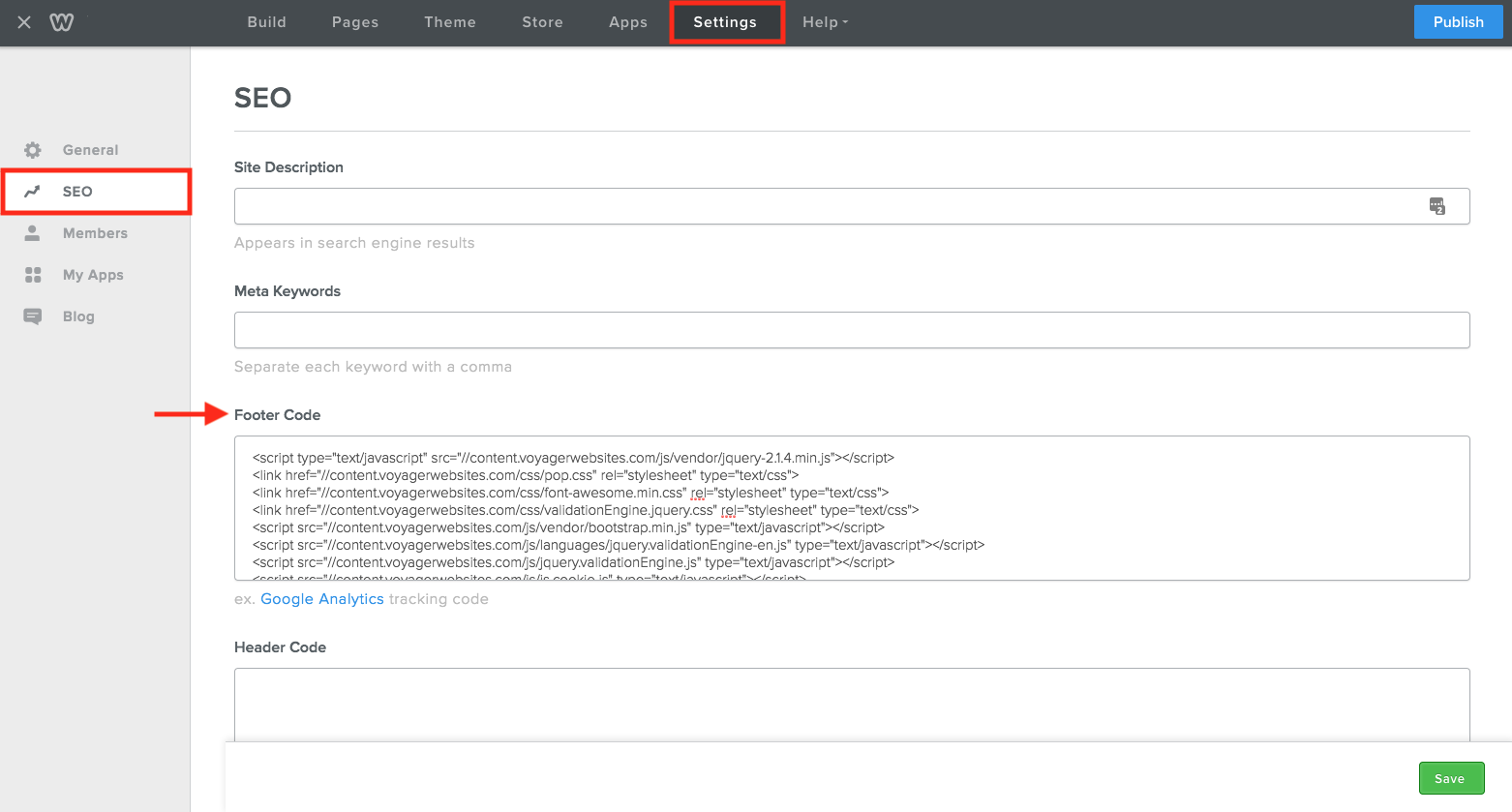The image size is (1512, 812).
Task: Click inside the Footer Code text area
Action: coord(852,508)
